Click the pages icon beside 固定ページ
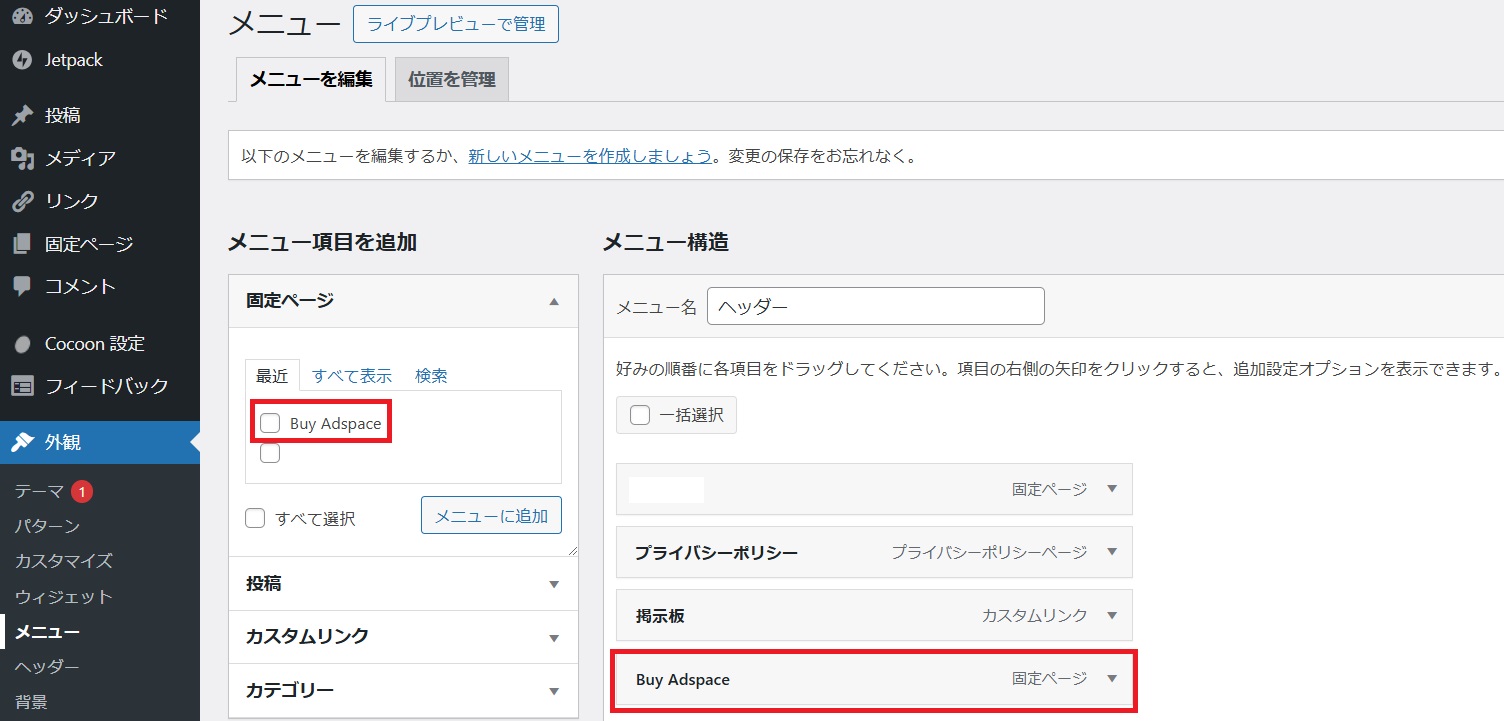 coord(22,244)
